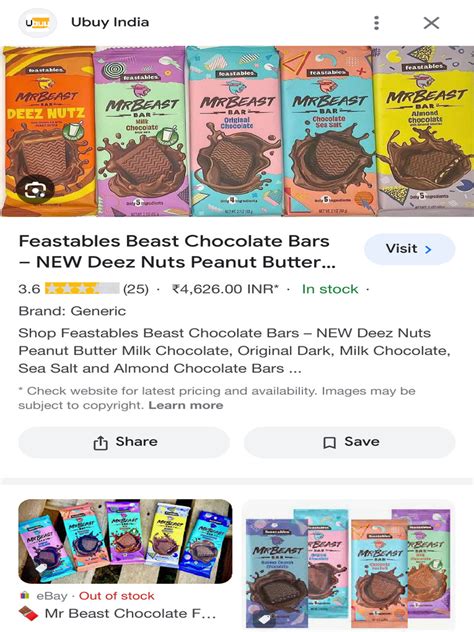This screenshot has width=474, height=632.
Task: Click the eBay shopping bag favicon
Action: coord(25,595)
